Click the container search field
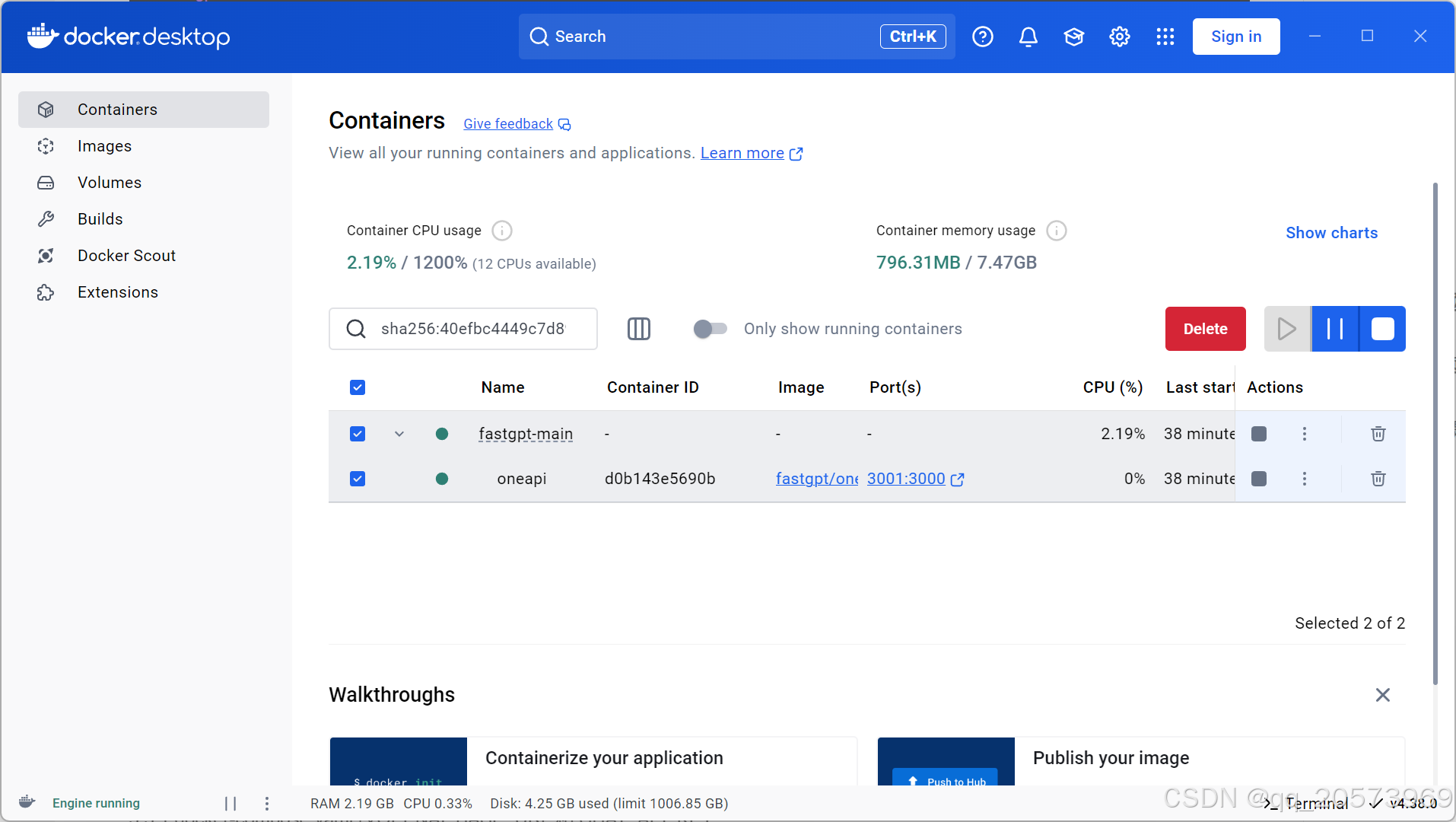 coord(472,329)
